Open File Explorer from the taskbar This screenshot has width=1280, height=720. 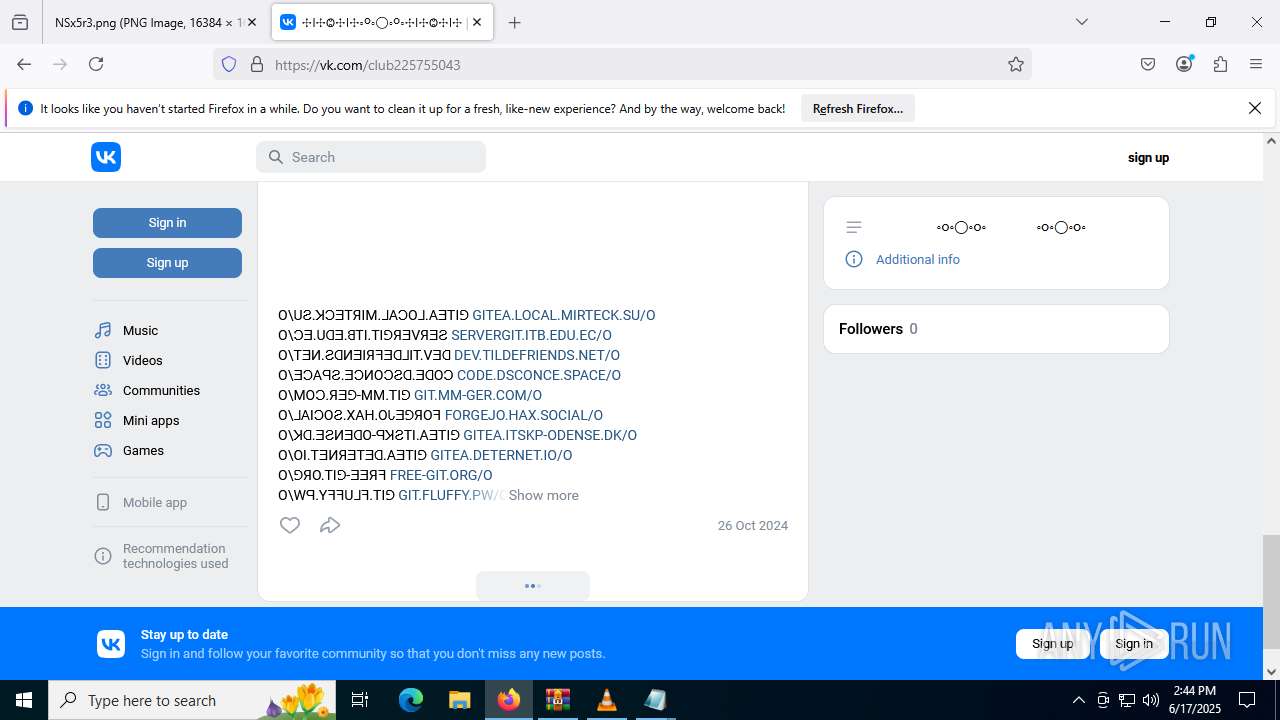(x=459, y=700)
